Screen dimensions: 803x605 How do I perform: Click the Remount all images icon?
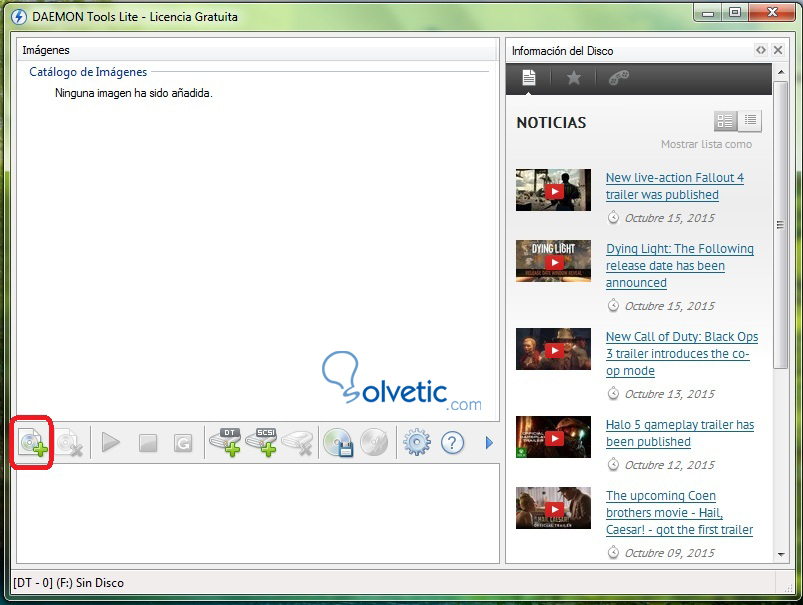pyautogui.click(x=183, y=443)
